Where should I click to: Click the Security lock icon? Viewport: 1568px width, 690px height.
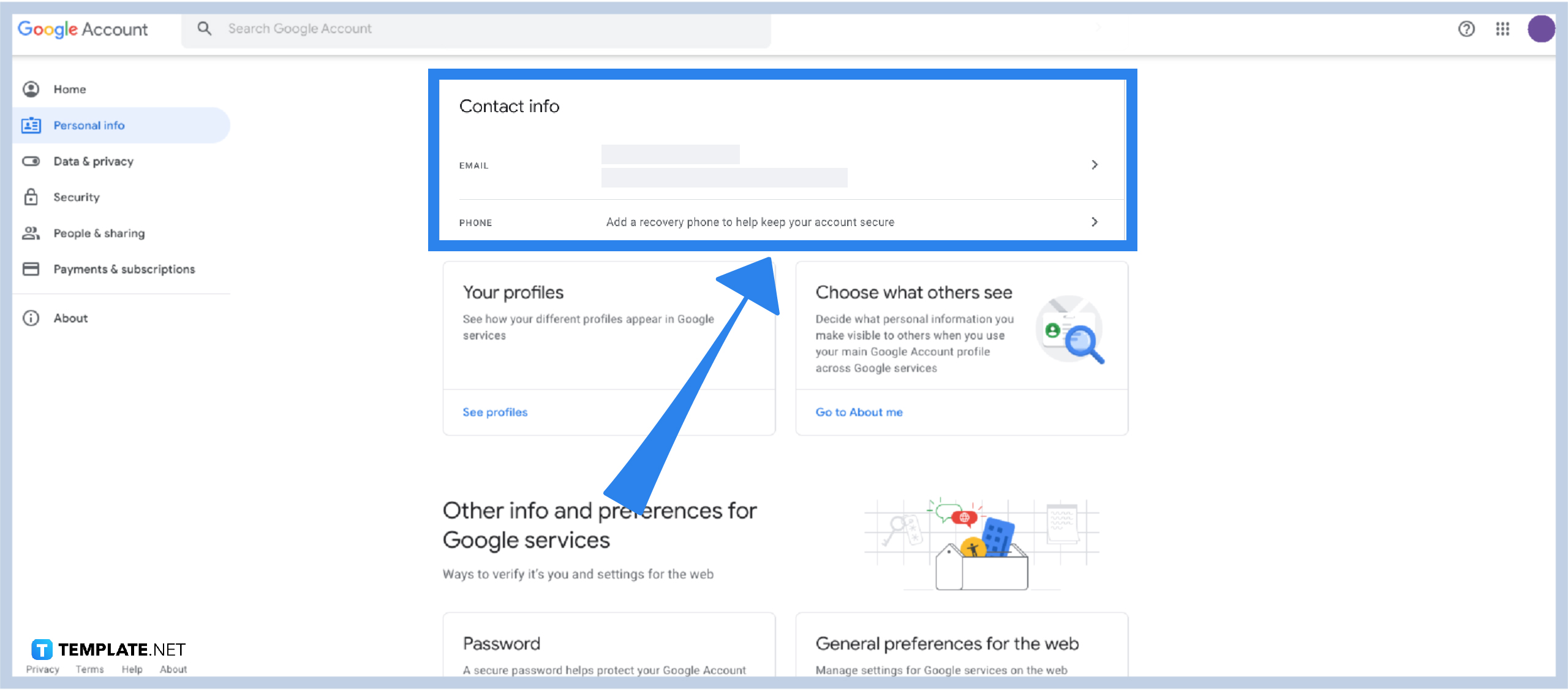(31, 196)
